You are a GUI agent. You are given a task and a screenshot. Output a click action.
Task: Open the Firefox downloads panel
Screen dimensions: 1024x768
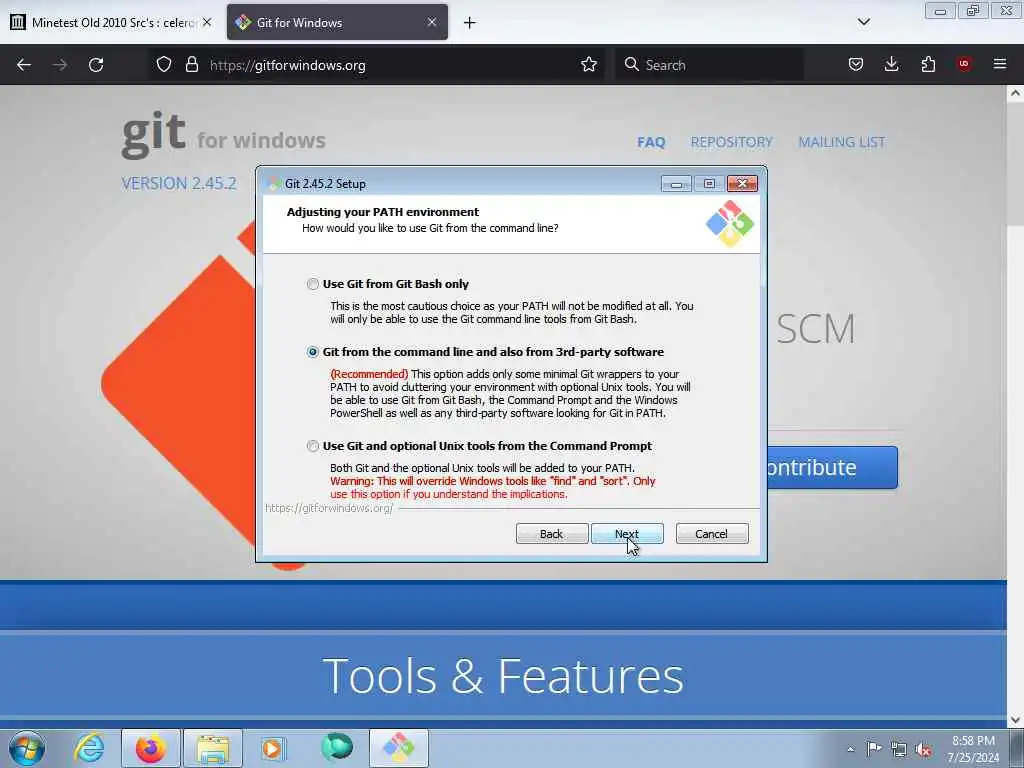click(x=891, y=65)
